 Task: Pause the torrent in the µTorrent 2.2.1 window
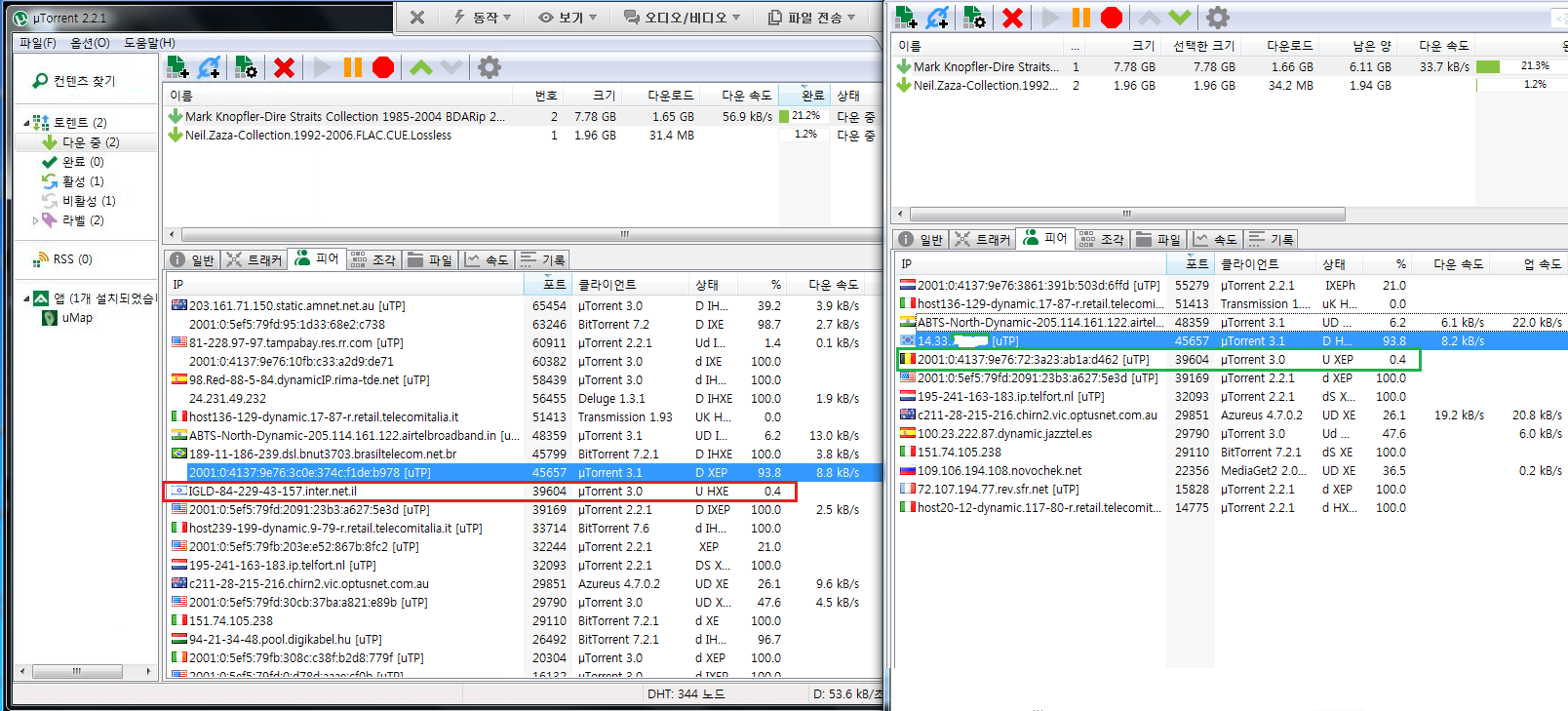pyautogui.click(x=352, y=67)
